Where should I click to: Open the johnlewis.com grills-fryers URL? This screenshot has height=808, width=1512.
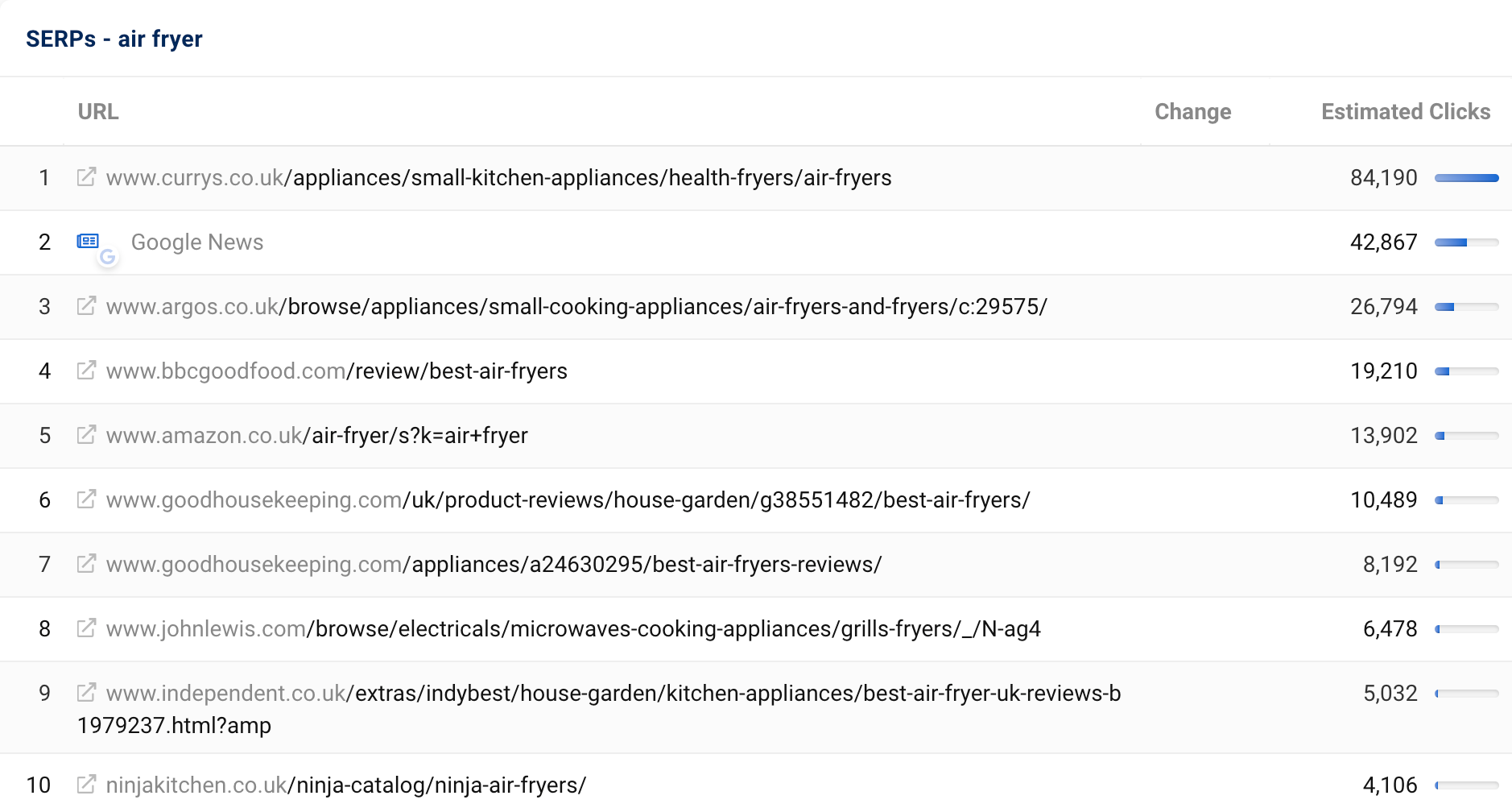[573, 628]
